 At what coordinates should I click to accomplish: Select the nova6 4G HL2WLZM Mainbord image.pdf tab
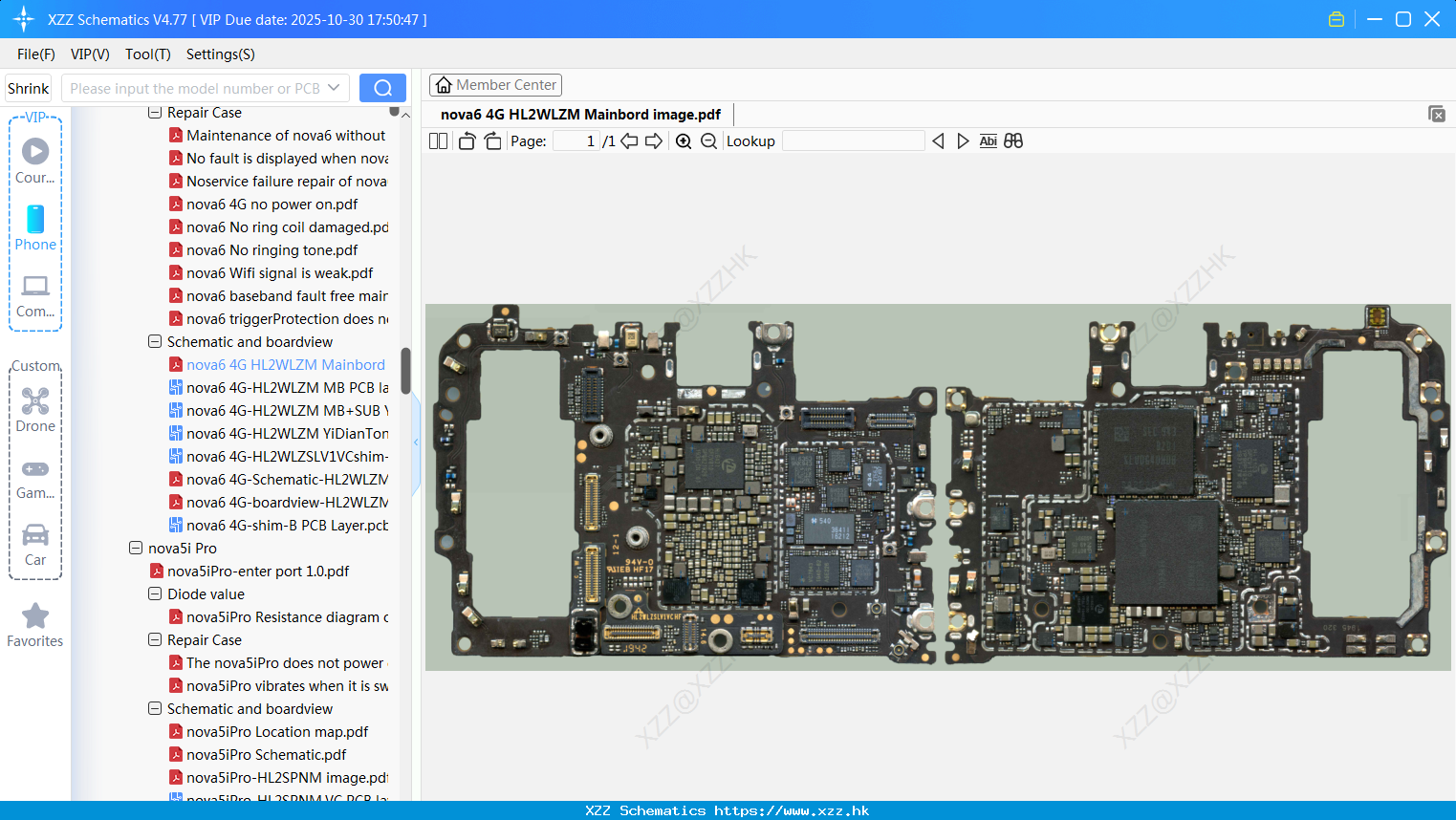click(x=580, y=114)
